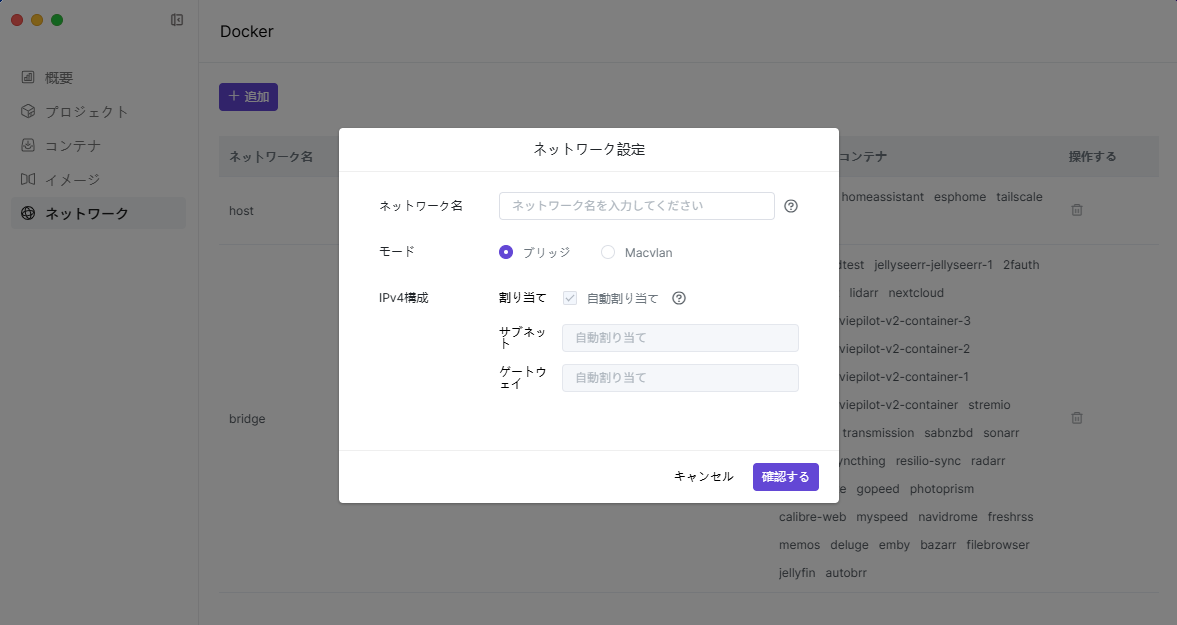Click help icon next to 自動割り当て
The width and height of the screenshot is (1177, 625).
679,298
